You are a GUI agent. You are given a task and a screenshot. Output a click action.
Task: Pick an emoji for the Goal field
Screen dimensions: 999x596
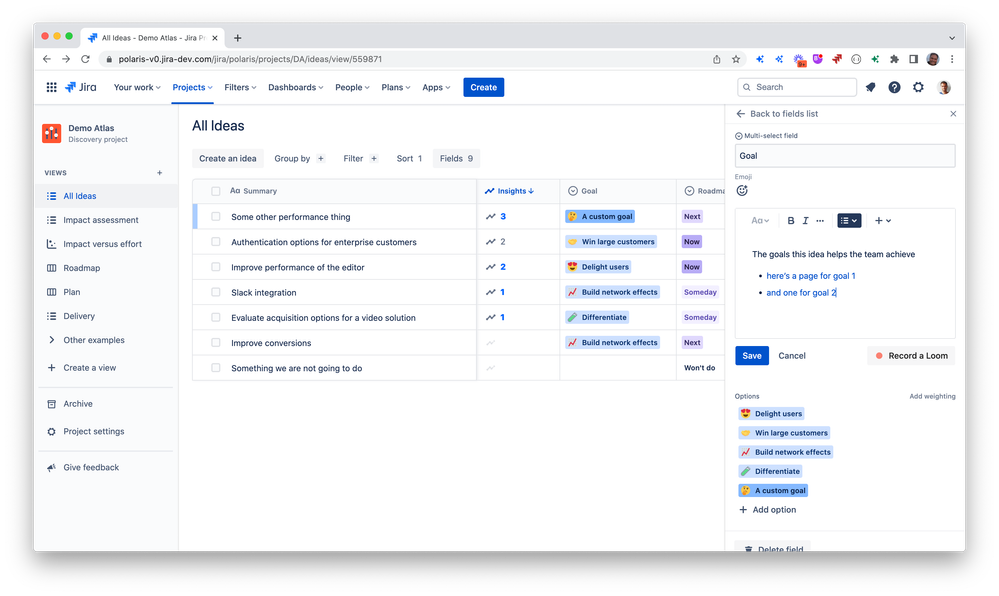[x=742, y=191]
